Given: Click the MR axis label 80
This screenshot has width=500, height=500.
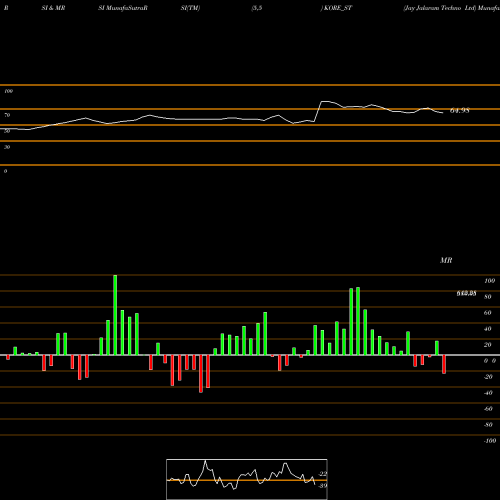Looking at the screenshot, I should pos(488,297).
